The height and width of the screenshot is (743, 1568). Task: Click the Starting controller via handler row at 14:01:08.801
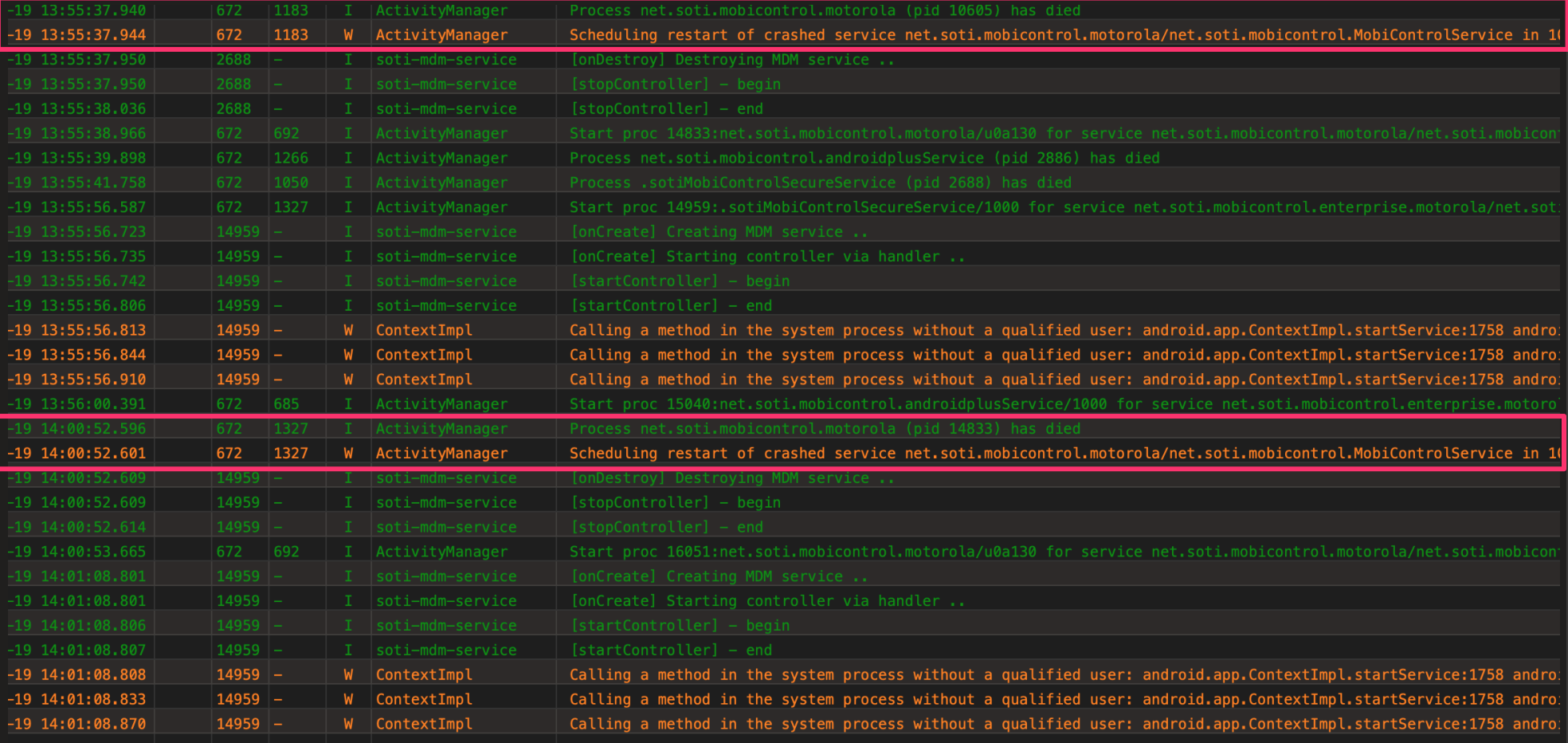pyautogui.click(x=767, y=601)
